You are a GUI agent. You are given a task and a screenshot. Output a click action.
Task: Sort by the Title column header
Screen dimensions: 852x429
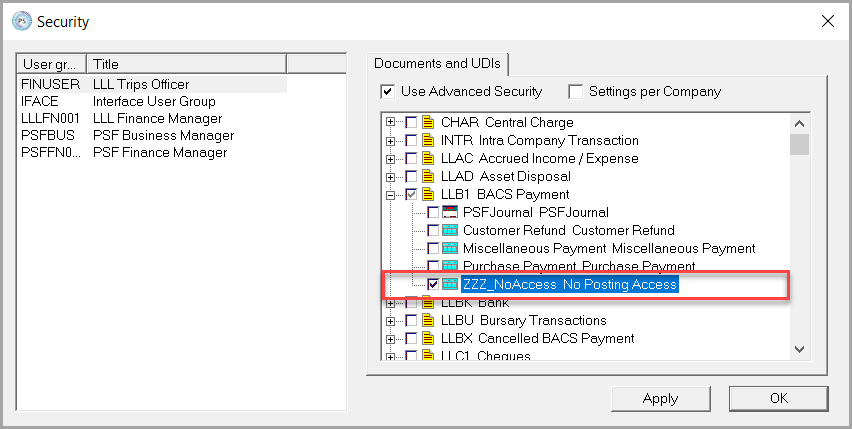(x=186, y=64)
